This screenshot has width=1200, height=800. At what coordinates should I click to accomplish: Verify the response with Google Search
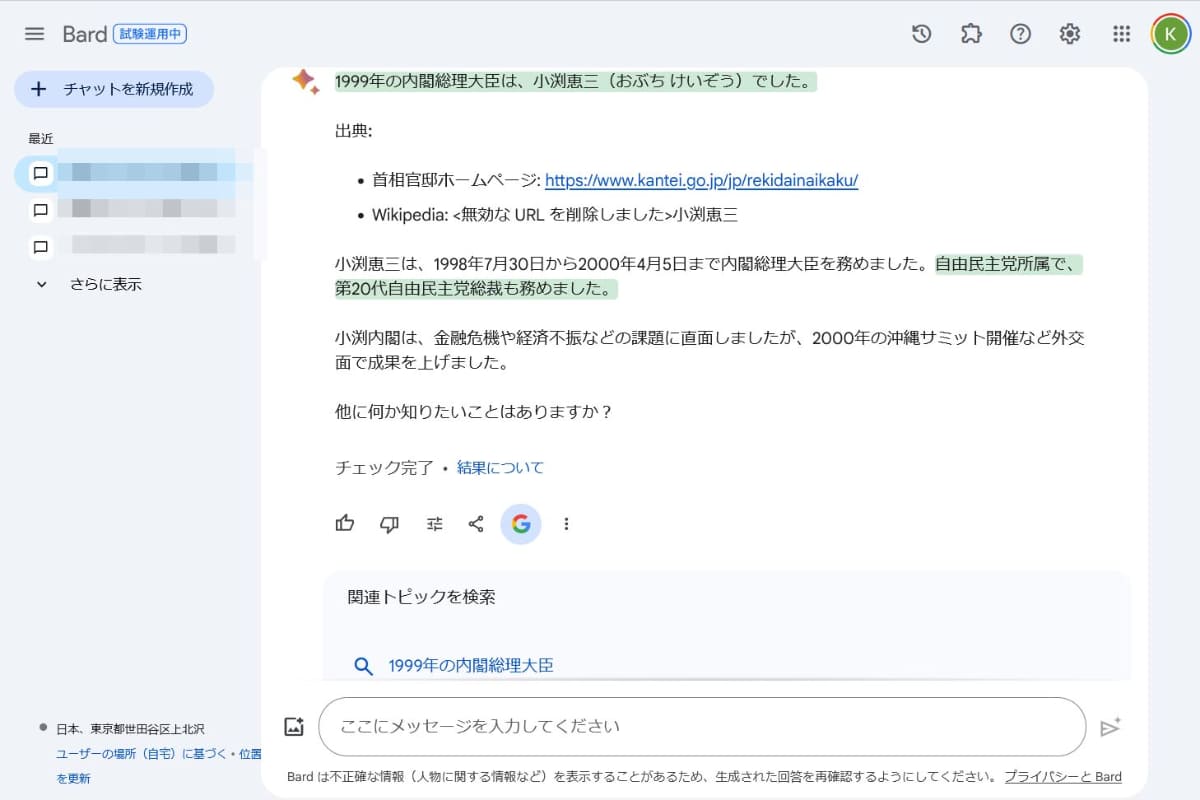[x=521, y=523]
